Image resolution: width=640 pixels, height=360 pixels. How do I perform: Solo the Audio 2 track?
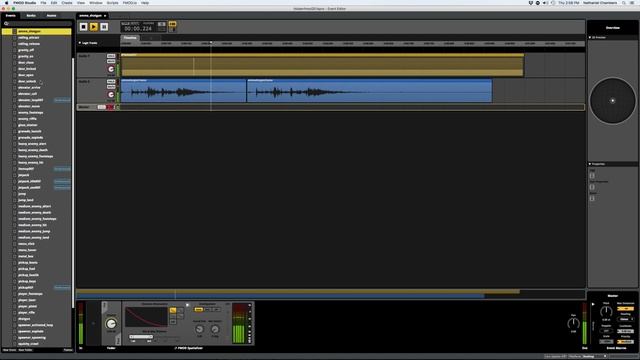tap(111, 81)
